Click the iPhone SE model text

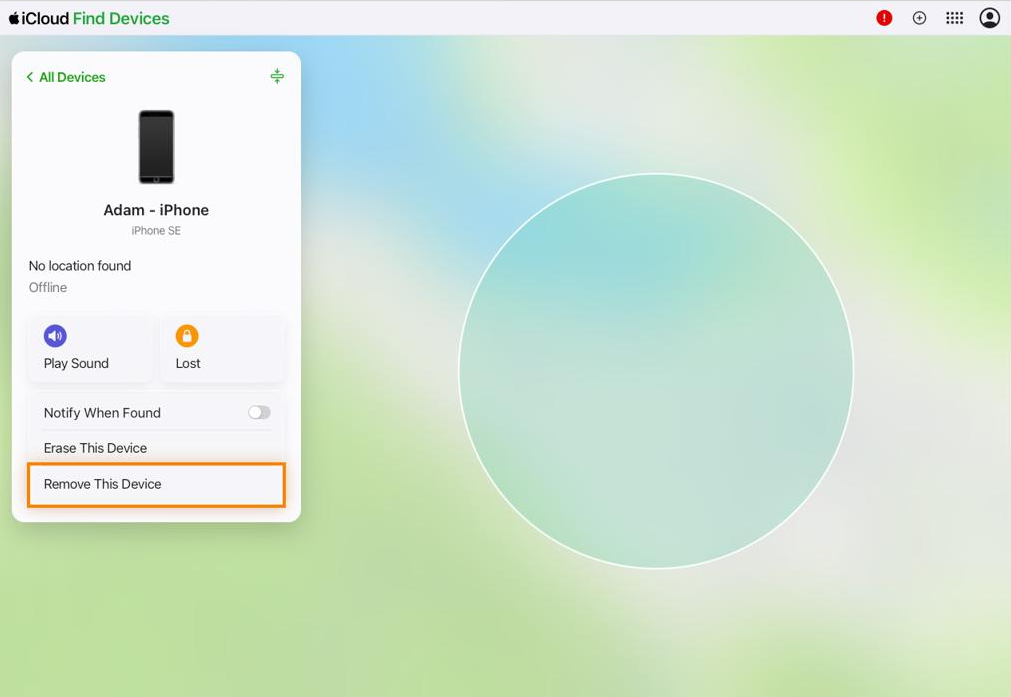click(x=156, y=230)
